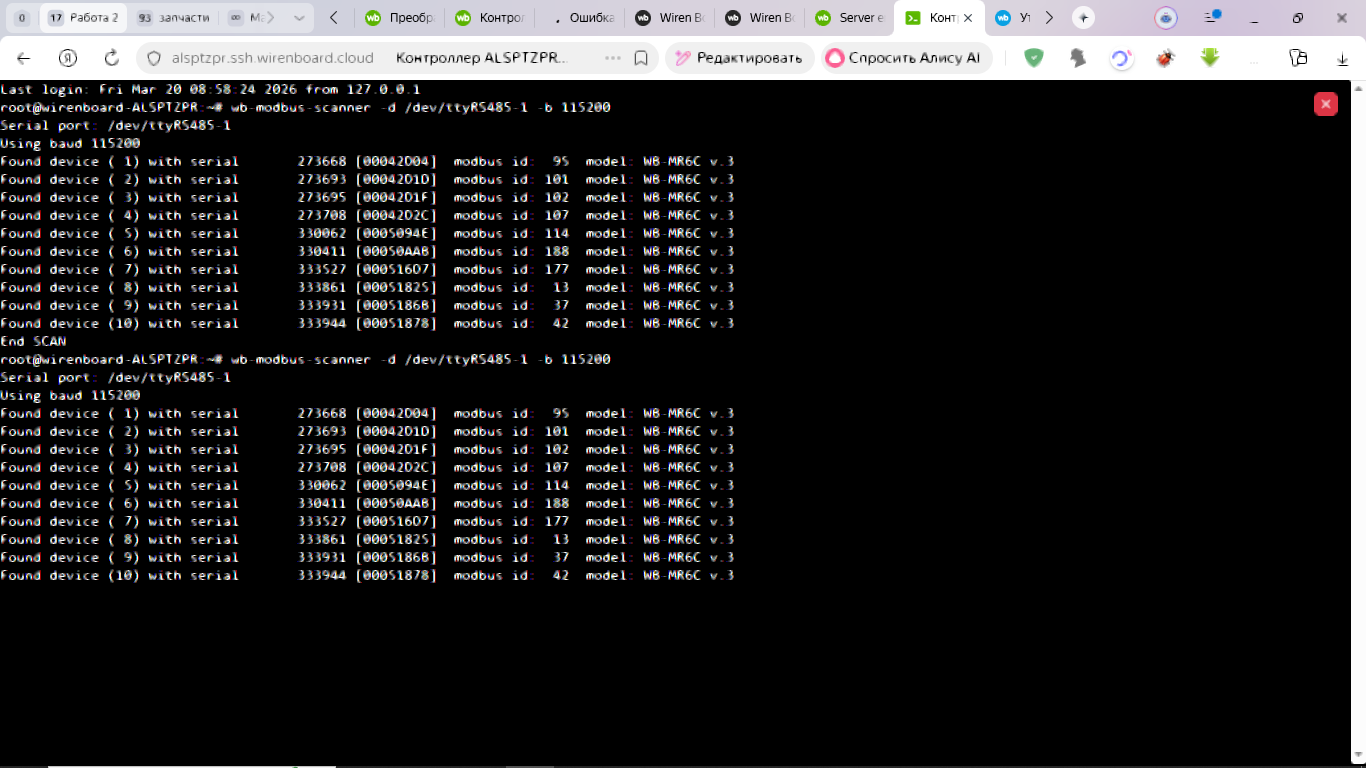Go back using the browser back arrow
This screenshot has width=1366, height=768.
[24, 58]
